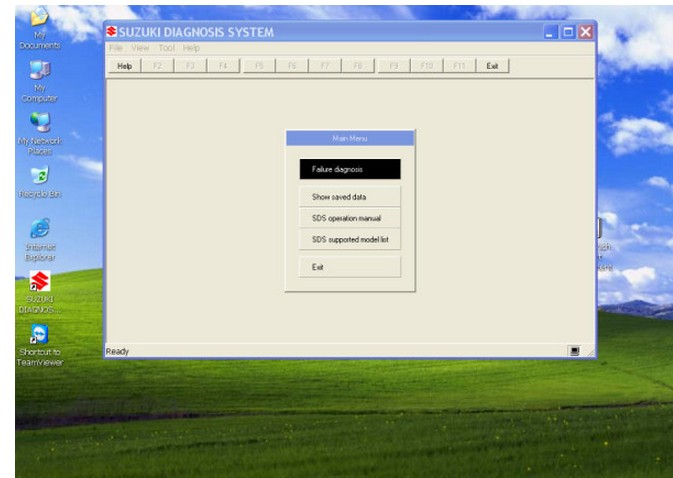Open the Help menu in menu bar

point(191,48)
